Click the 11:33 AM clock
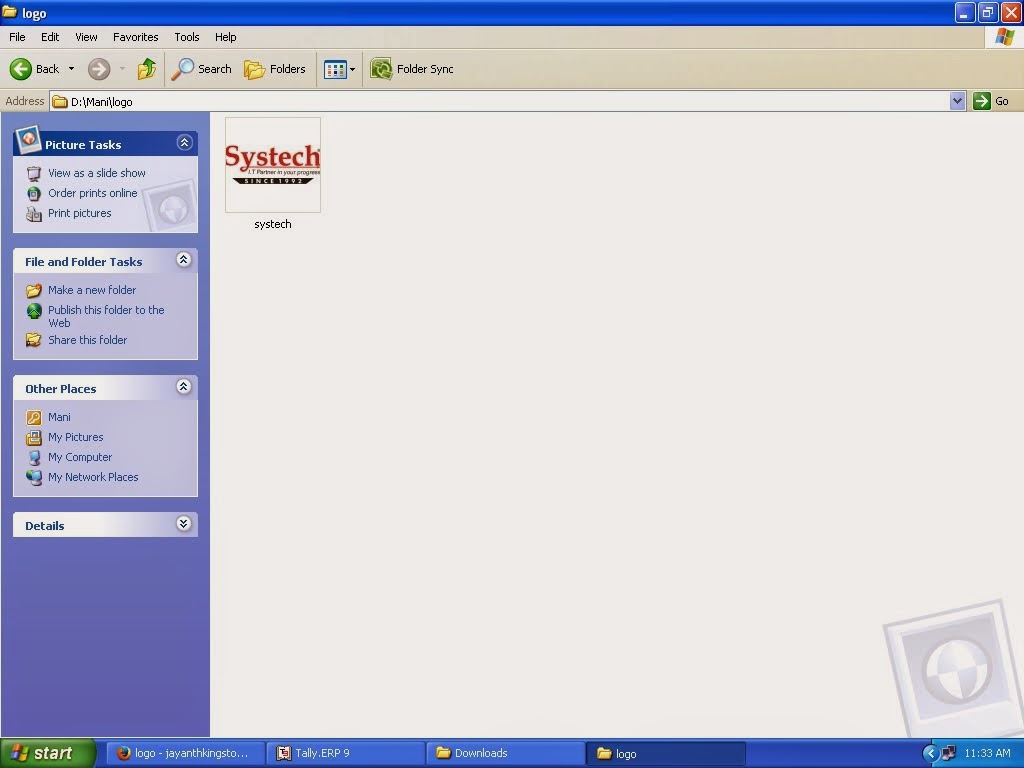Screen dimensions: 1024x768 point(987,753)
